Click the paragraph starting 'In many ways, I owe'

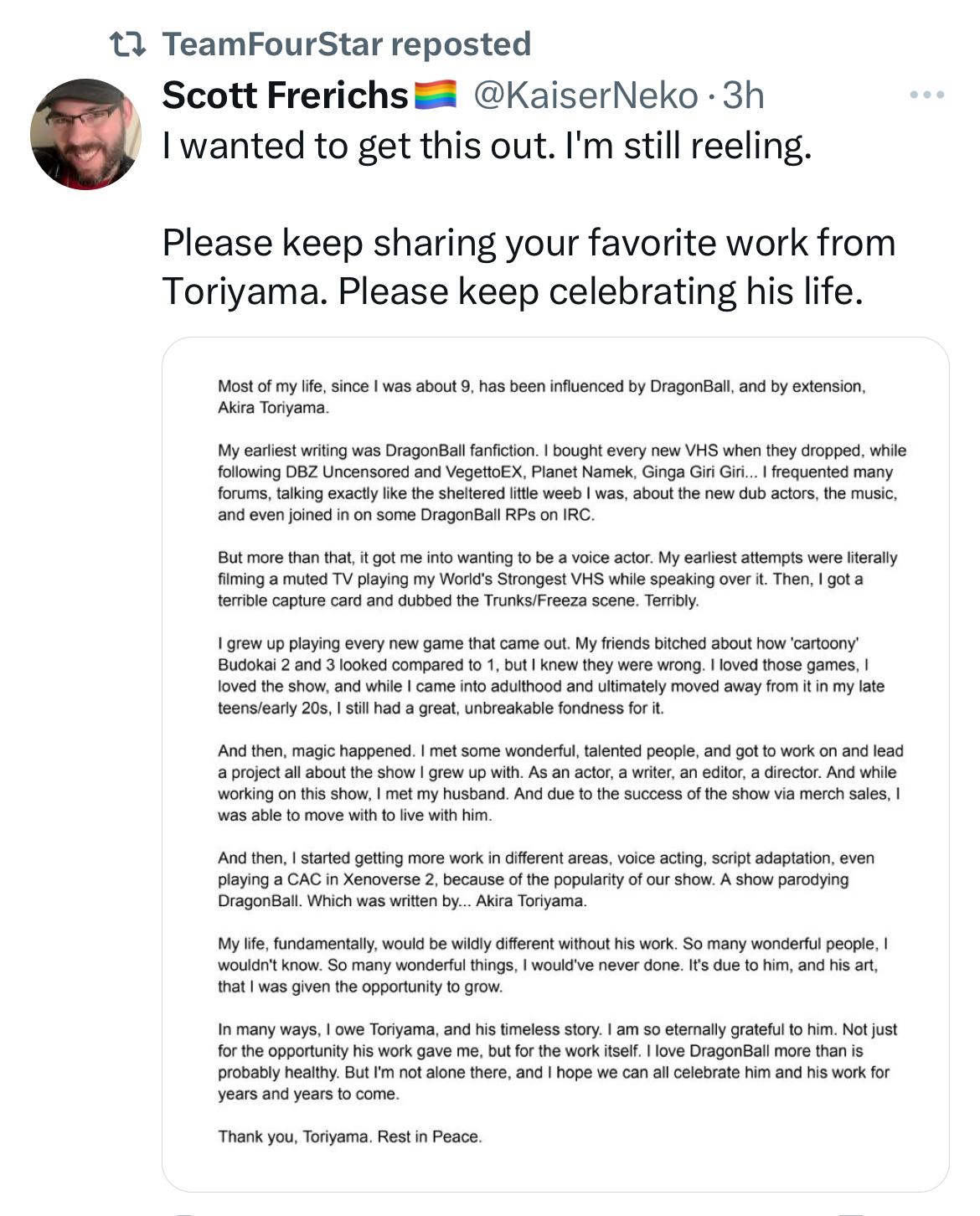tap(557, 1061)
